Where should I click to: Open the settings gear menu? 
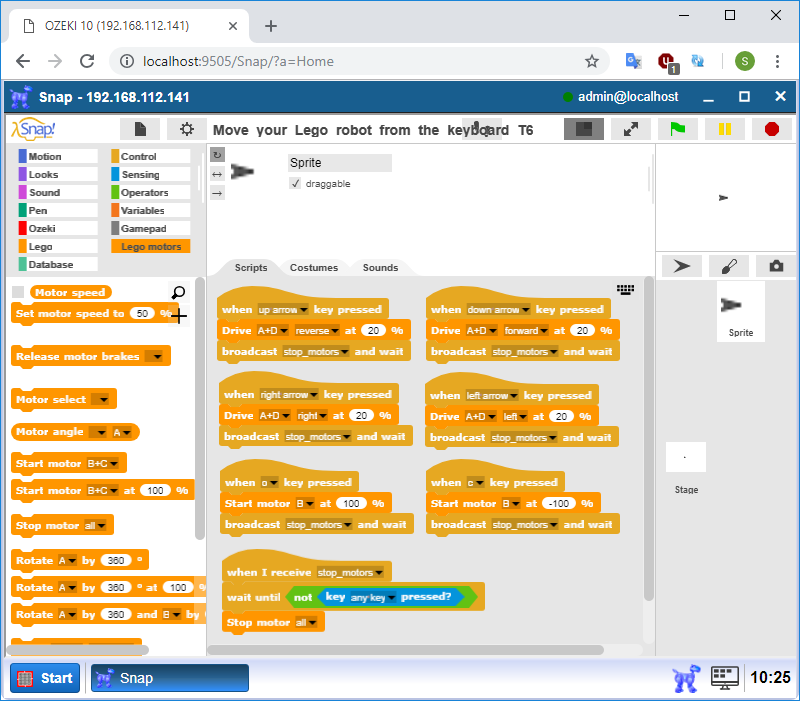[187, 129]
